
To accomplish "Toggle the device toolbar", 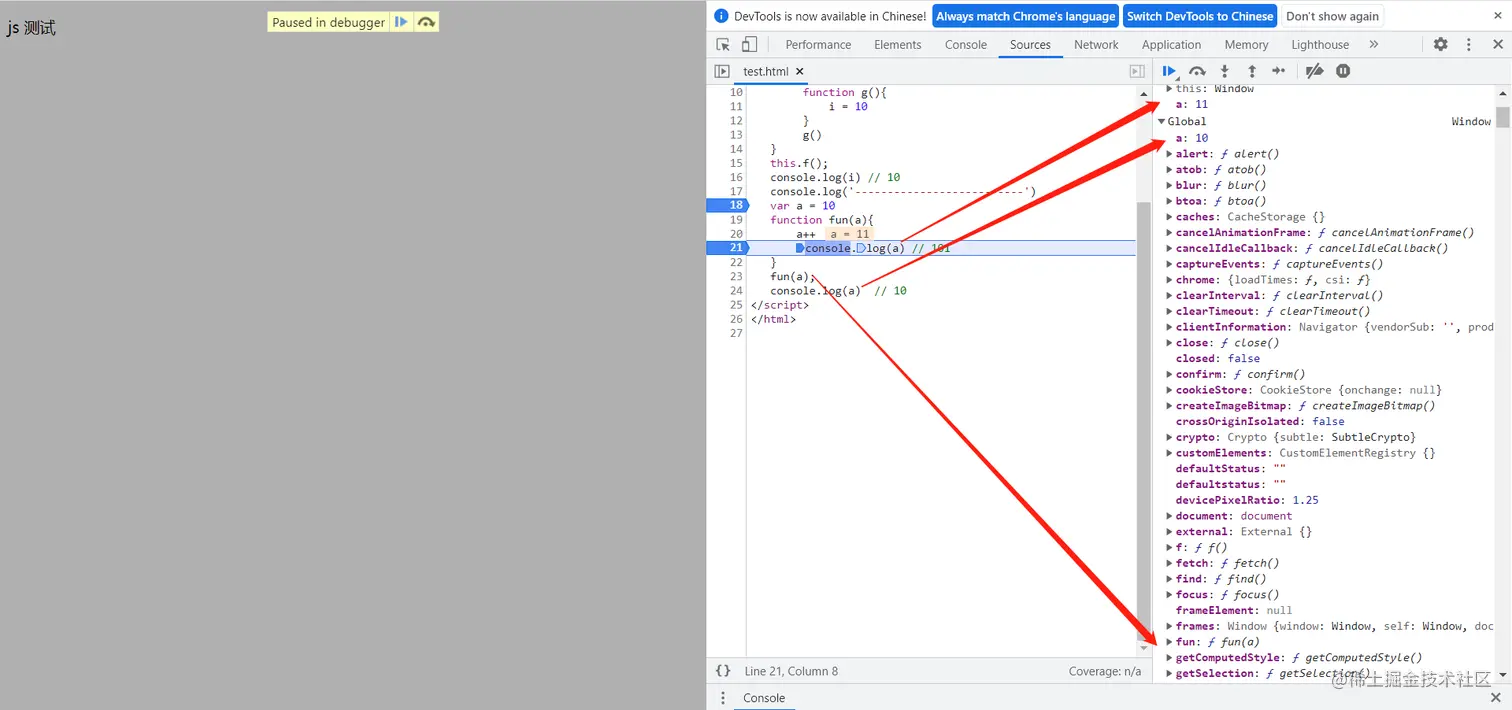I will click(x=749, y=44).
